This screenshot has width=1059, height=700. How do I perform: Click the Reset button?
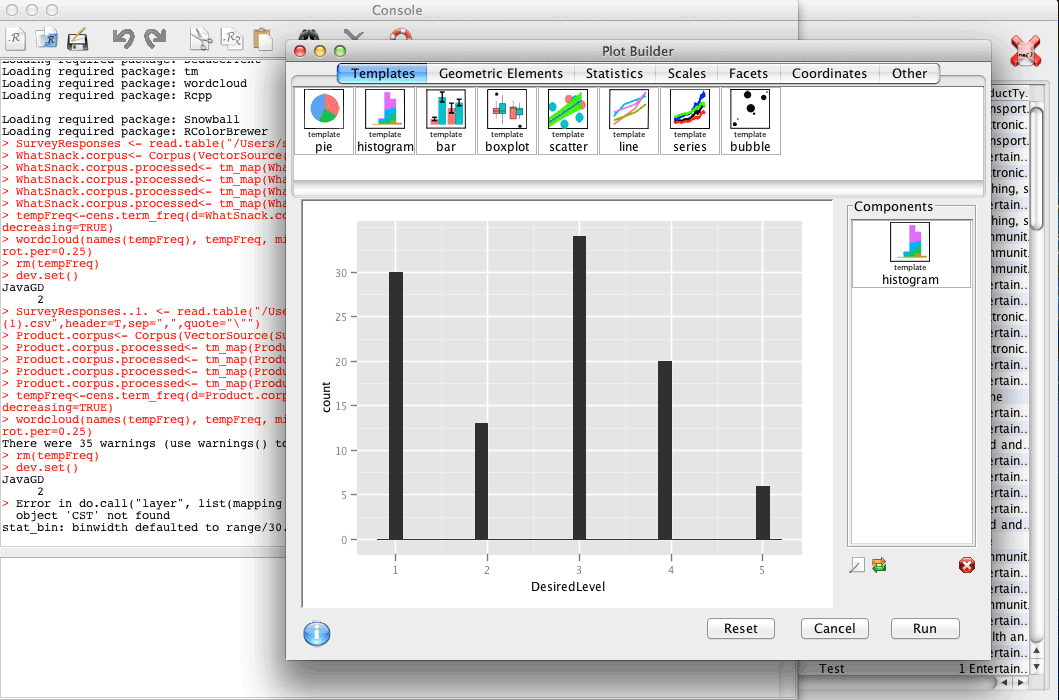[x=741, y=629]
